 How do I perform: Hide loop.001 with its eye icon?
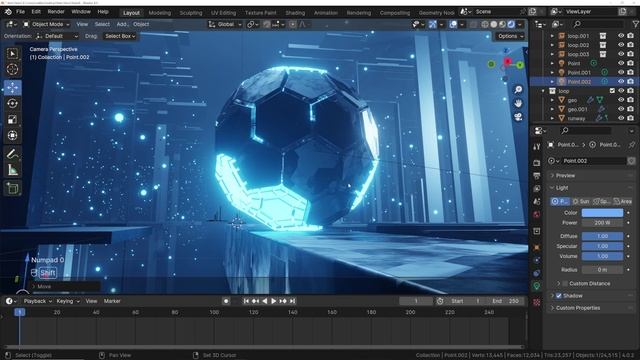point(621,36)
